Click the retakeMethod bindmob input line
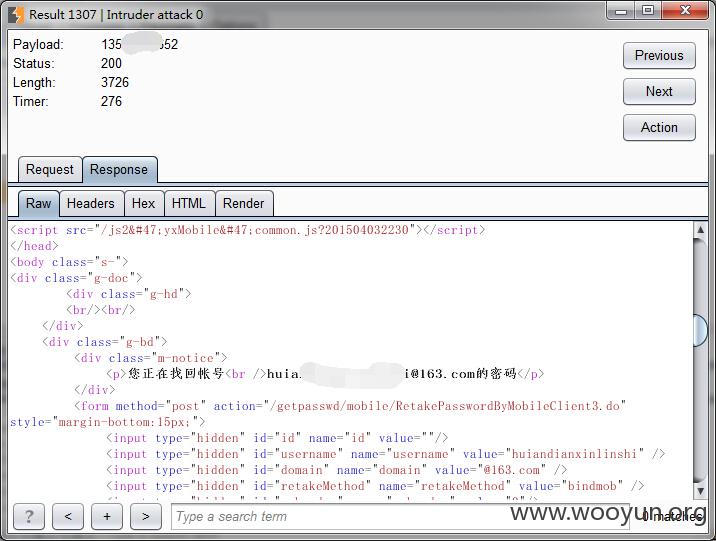Viewport: 716px width, 541px height. (x=375, y=486)
